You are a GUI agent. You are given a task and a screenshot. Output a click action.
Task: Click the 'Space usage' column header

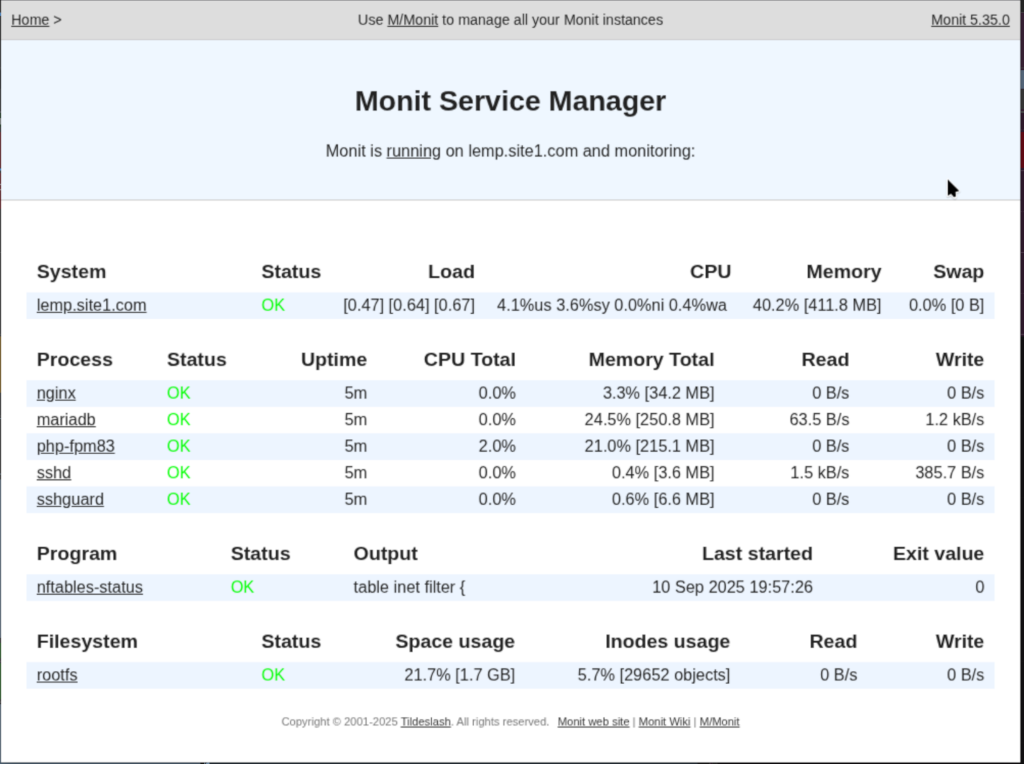click(x=455, y=642)
